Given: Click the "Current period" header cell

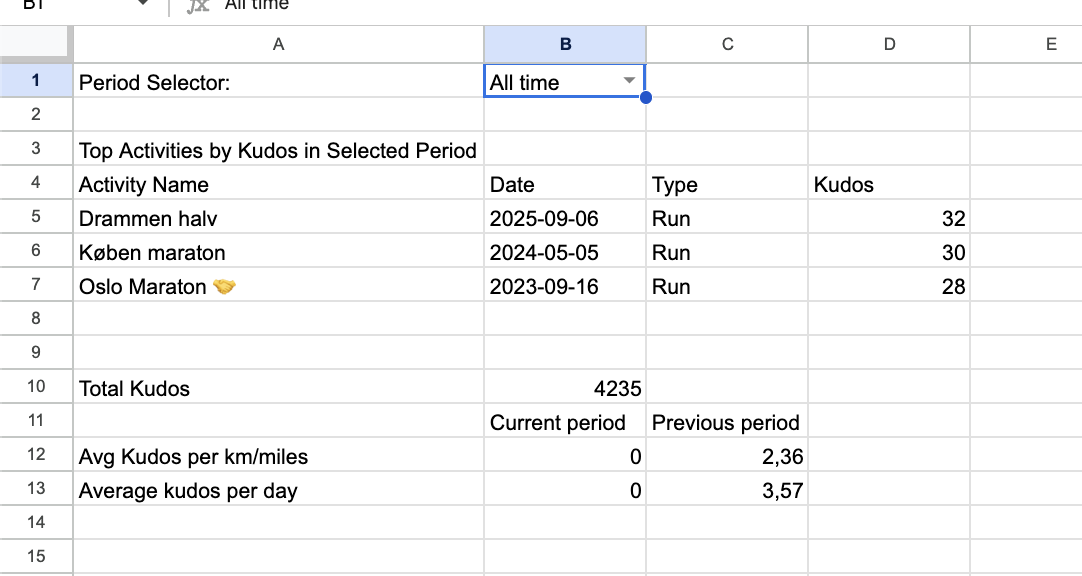Looking at the screenshot, I should pyautogui.click(x=565, y=422).
